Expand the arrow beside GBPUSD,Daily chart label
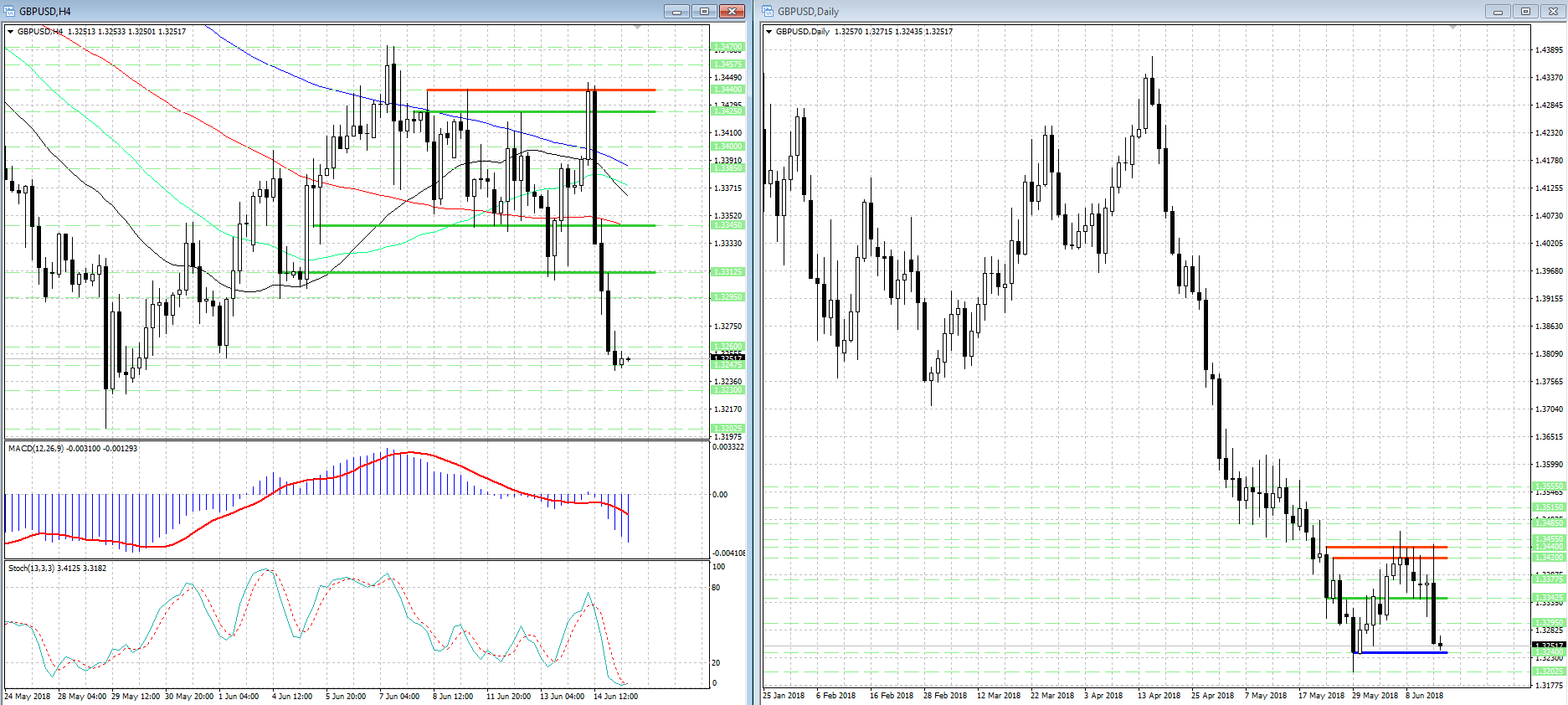Screen dimensions: 1568x705 coord(769,32)
